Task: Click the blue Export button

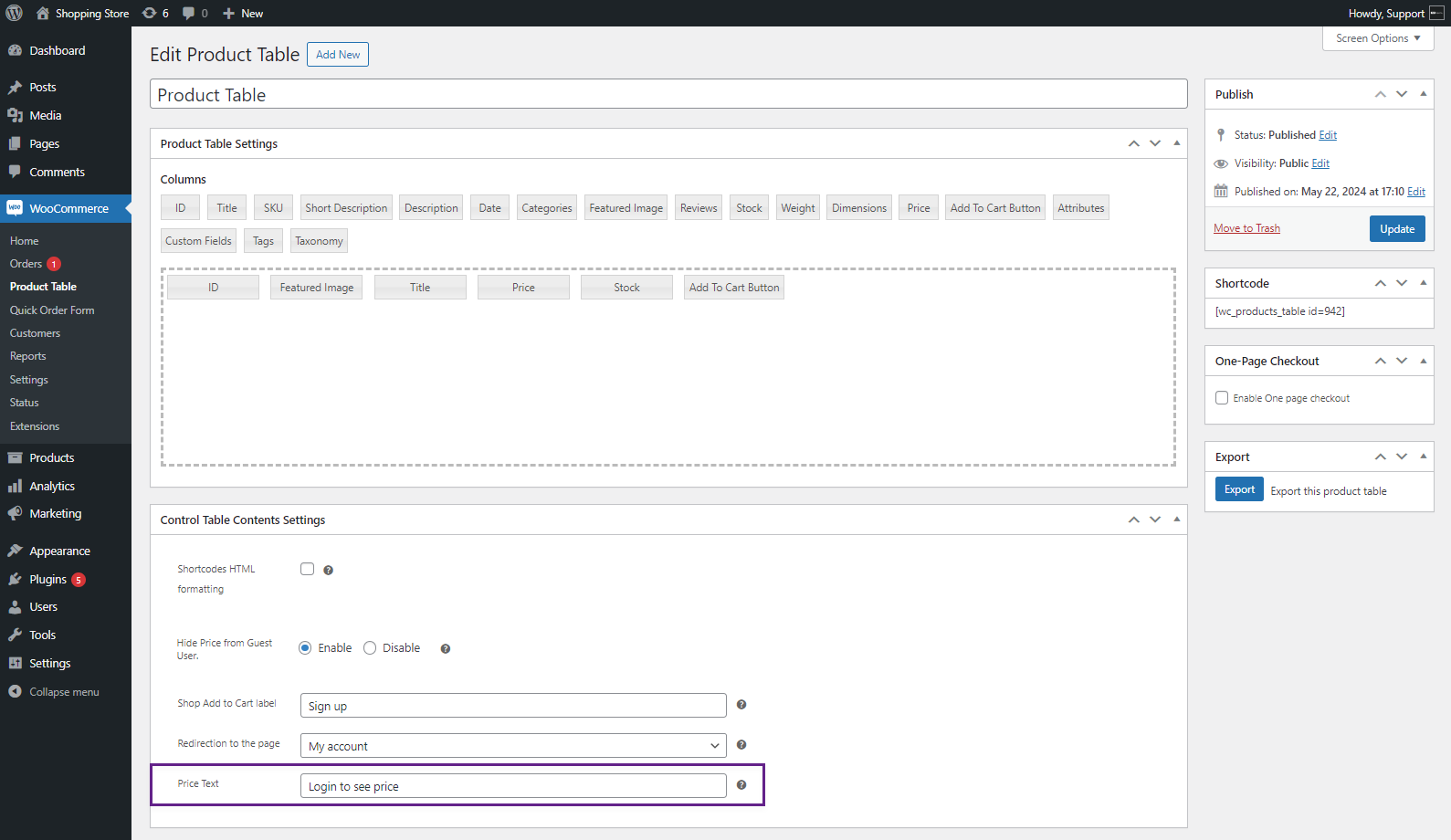Action: 1239,489
